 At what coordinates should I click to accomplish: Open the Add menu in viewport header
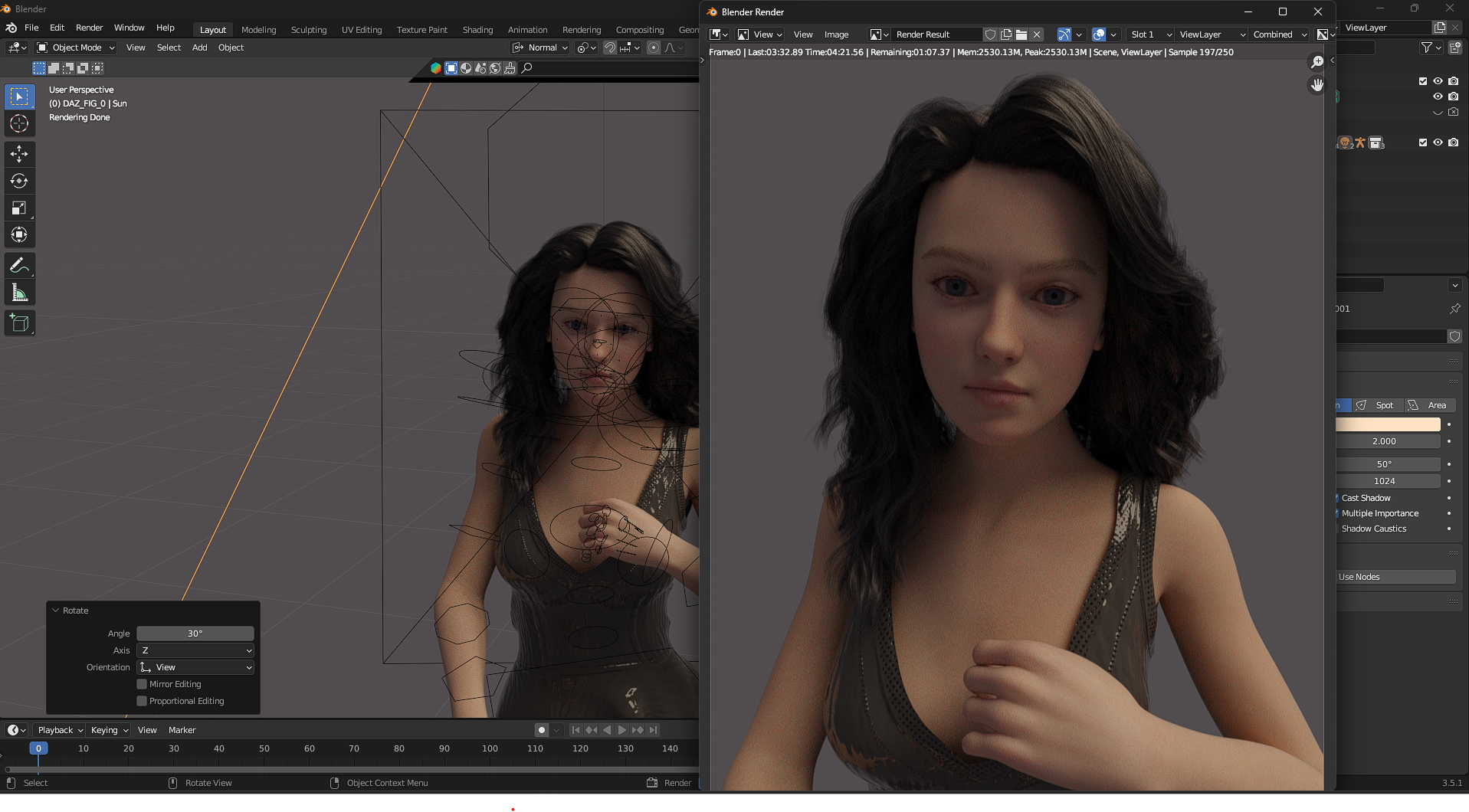coord(199,47)
